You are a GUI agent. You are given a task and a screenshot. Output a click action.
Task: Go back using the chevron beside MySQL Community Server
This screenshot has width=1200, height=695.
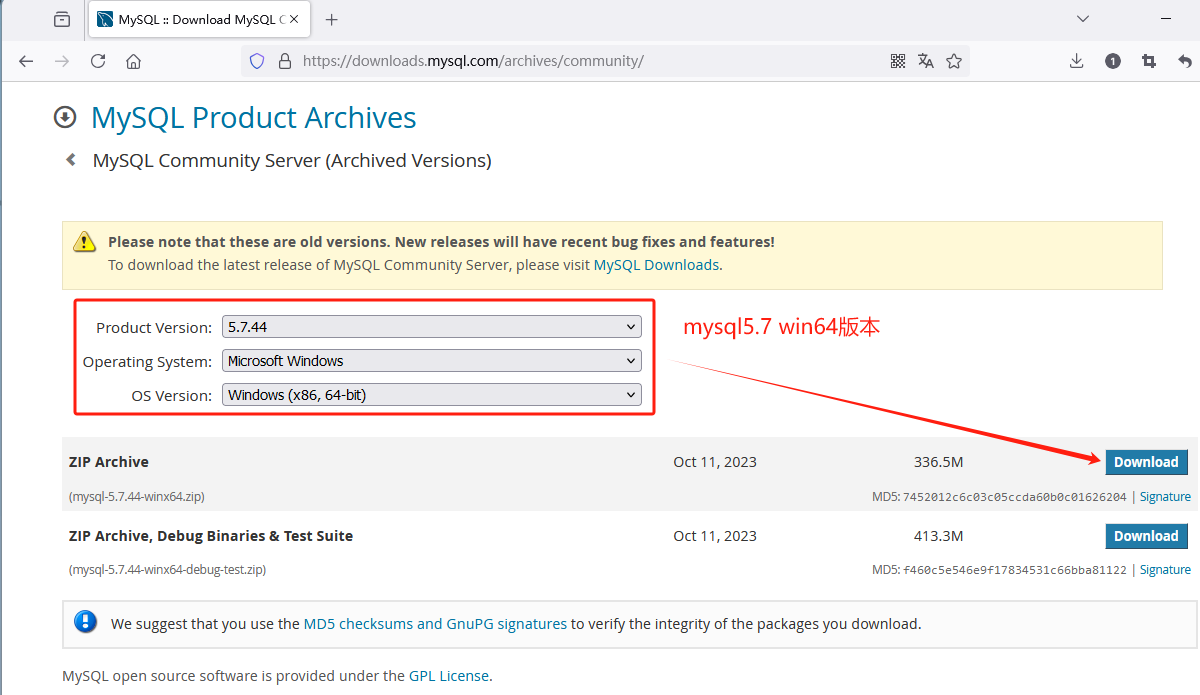click(x=71, y=160)
